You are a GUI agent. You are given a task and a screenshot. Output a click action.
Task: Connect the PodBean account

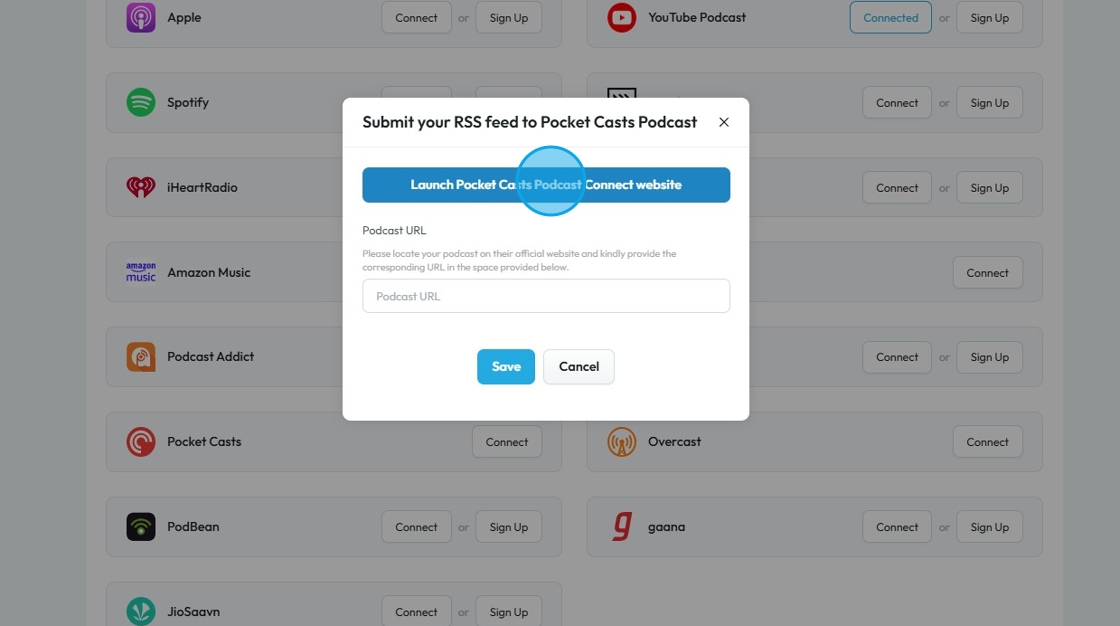click(x=416, y=527)
